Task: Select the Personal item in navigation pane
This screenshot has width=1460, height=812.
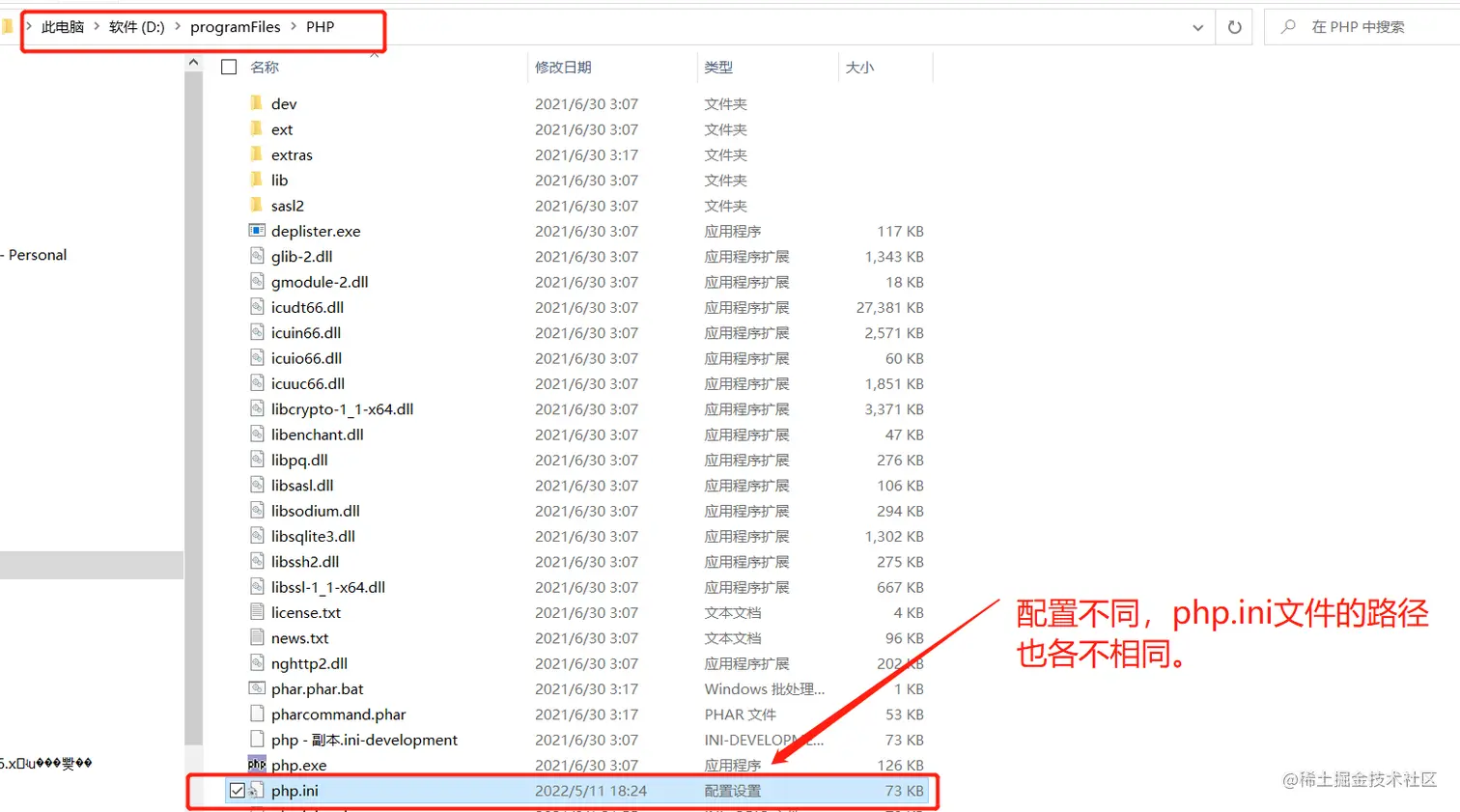Action: [x=38, y=255]
